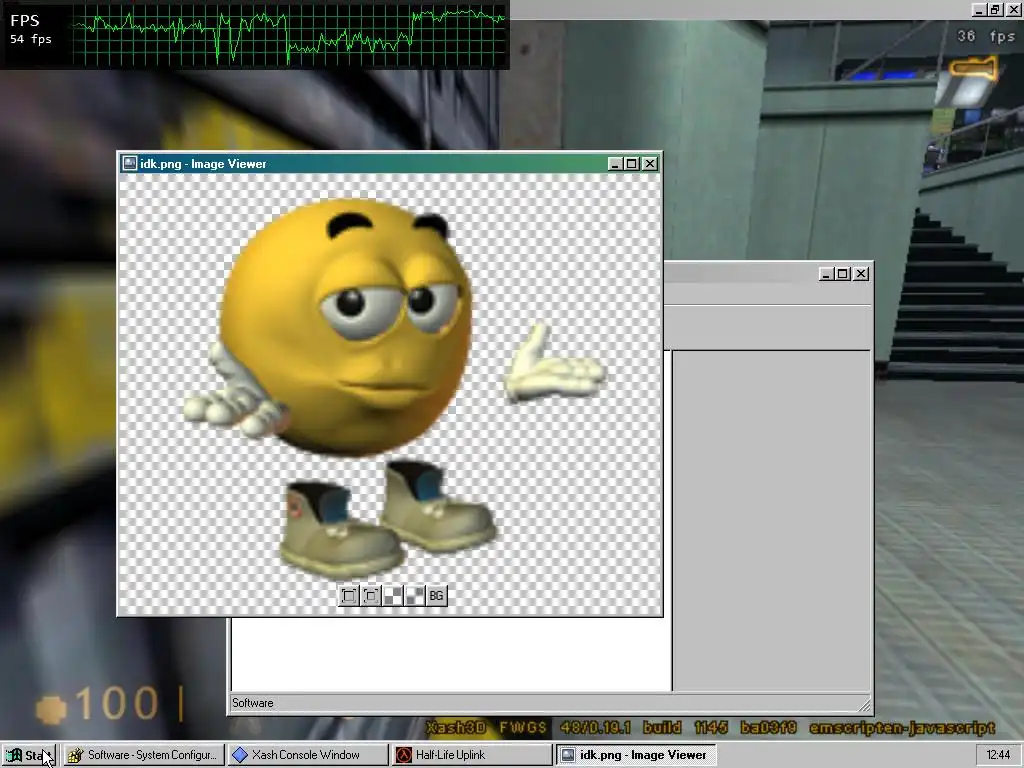
Task: Close the idk.png Image Viewer window
Action: coord(650,164)
